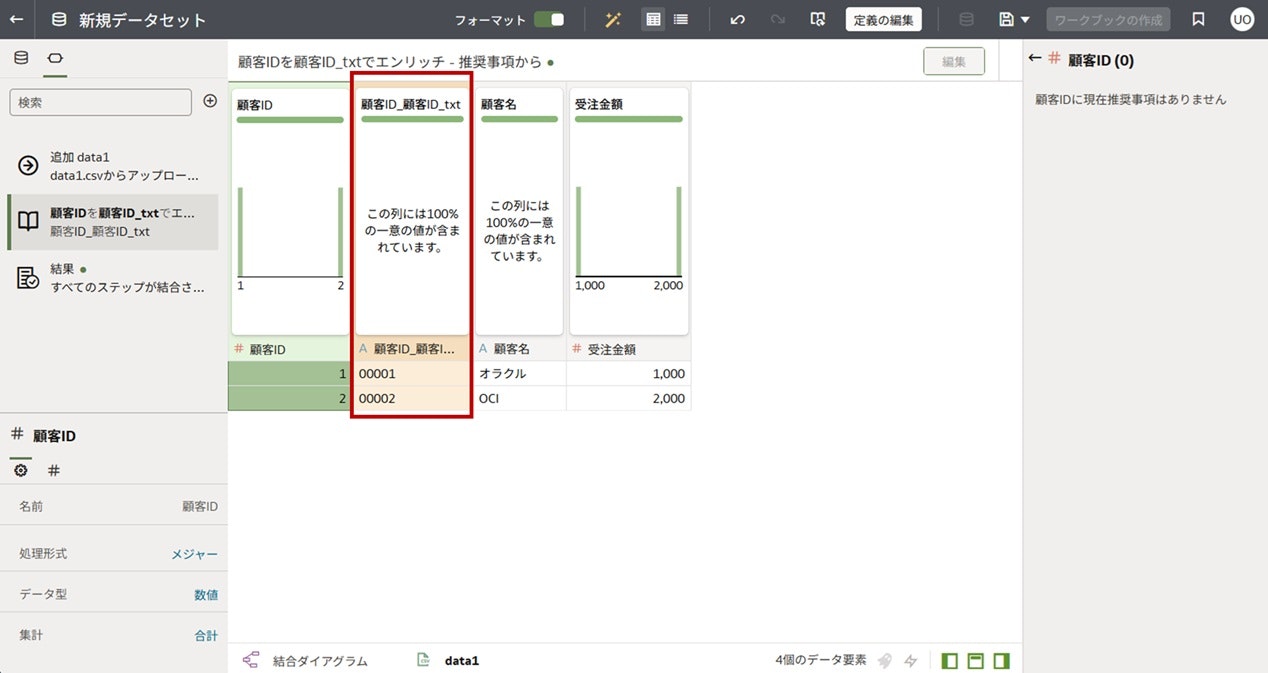Undo the last step
1268x673 pixels.
click(738, 19)
